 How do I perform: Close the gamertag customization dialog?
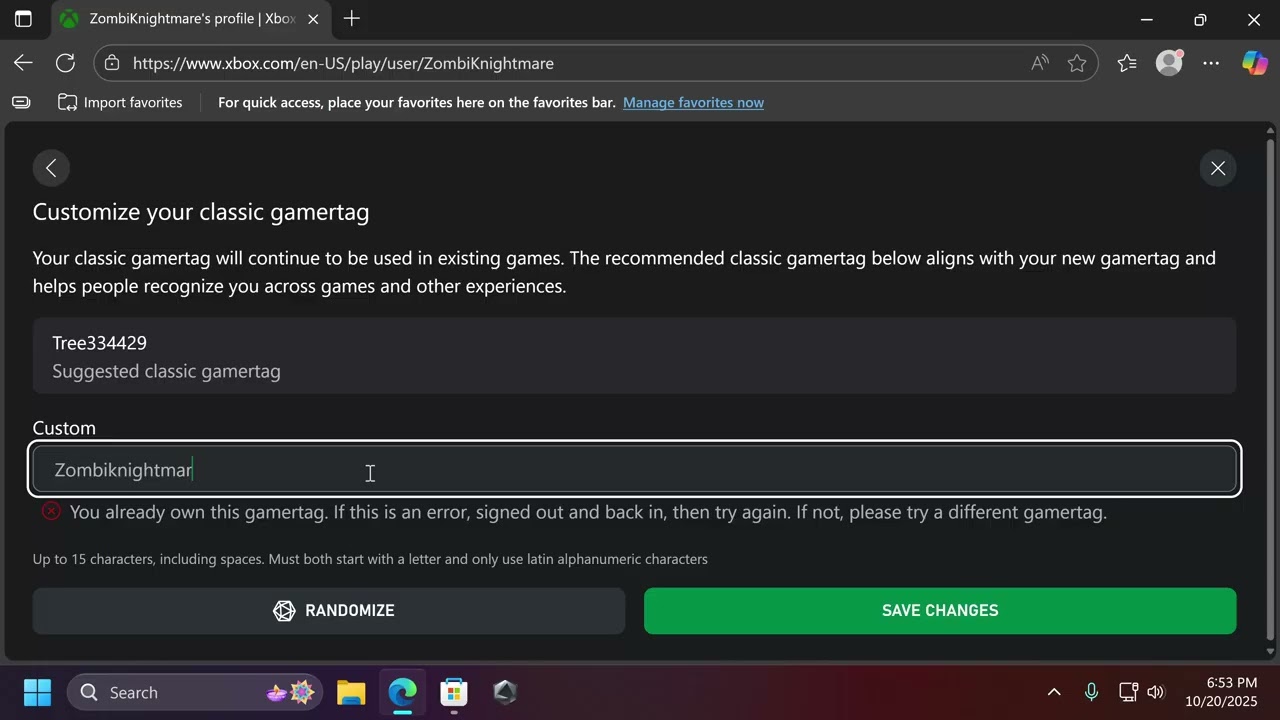(1218, 168)
